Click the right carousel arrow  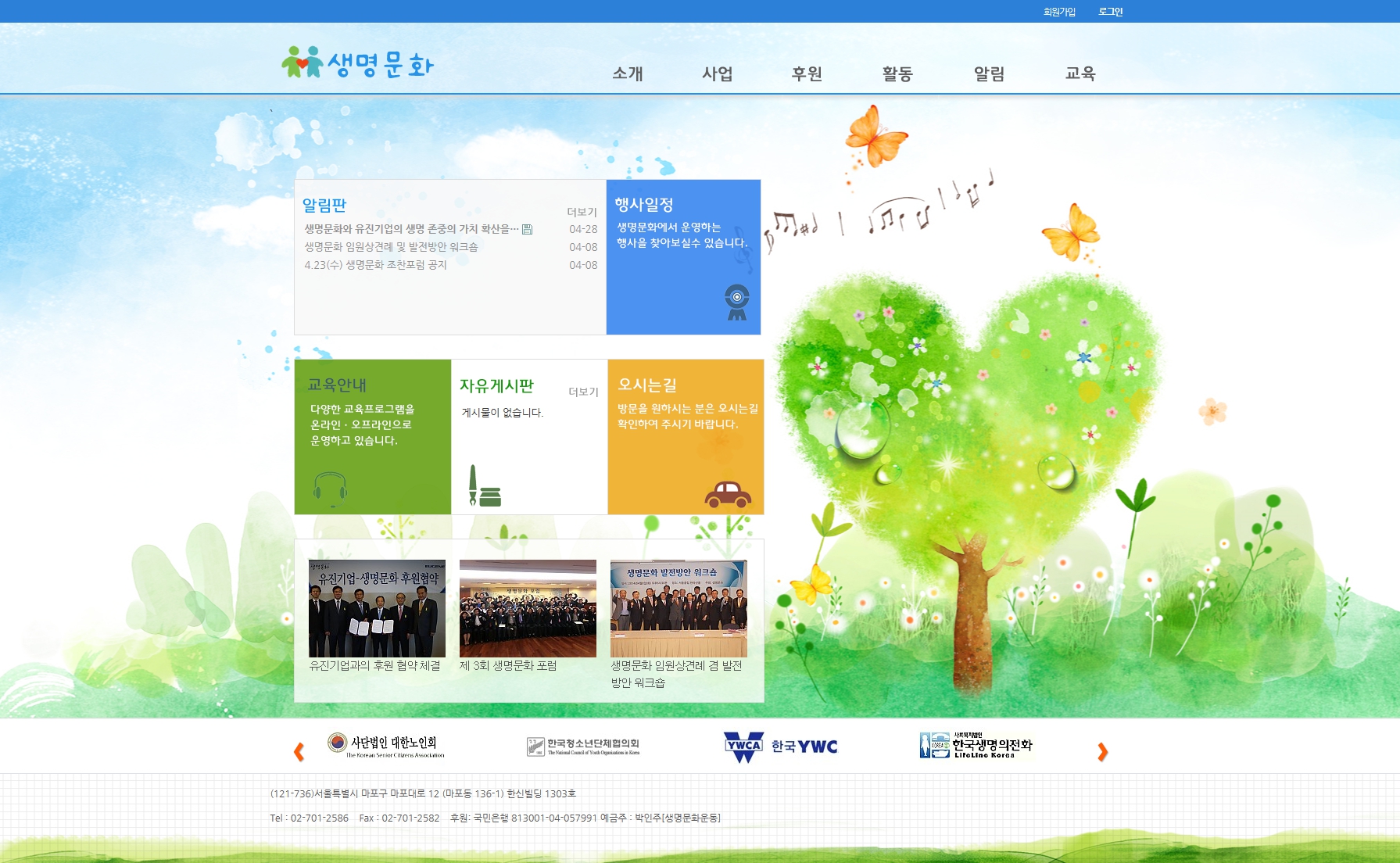(x=1102, y=752)
